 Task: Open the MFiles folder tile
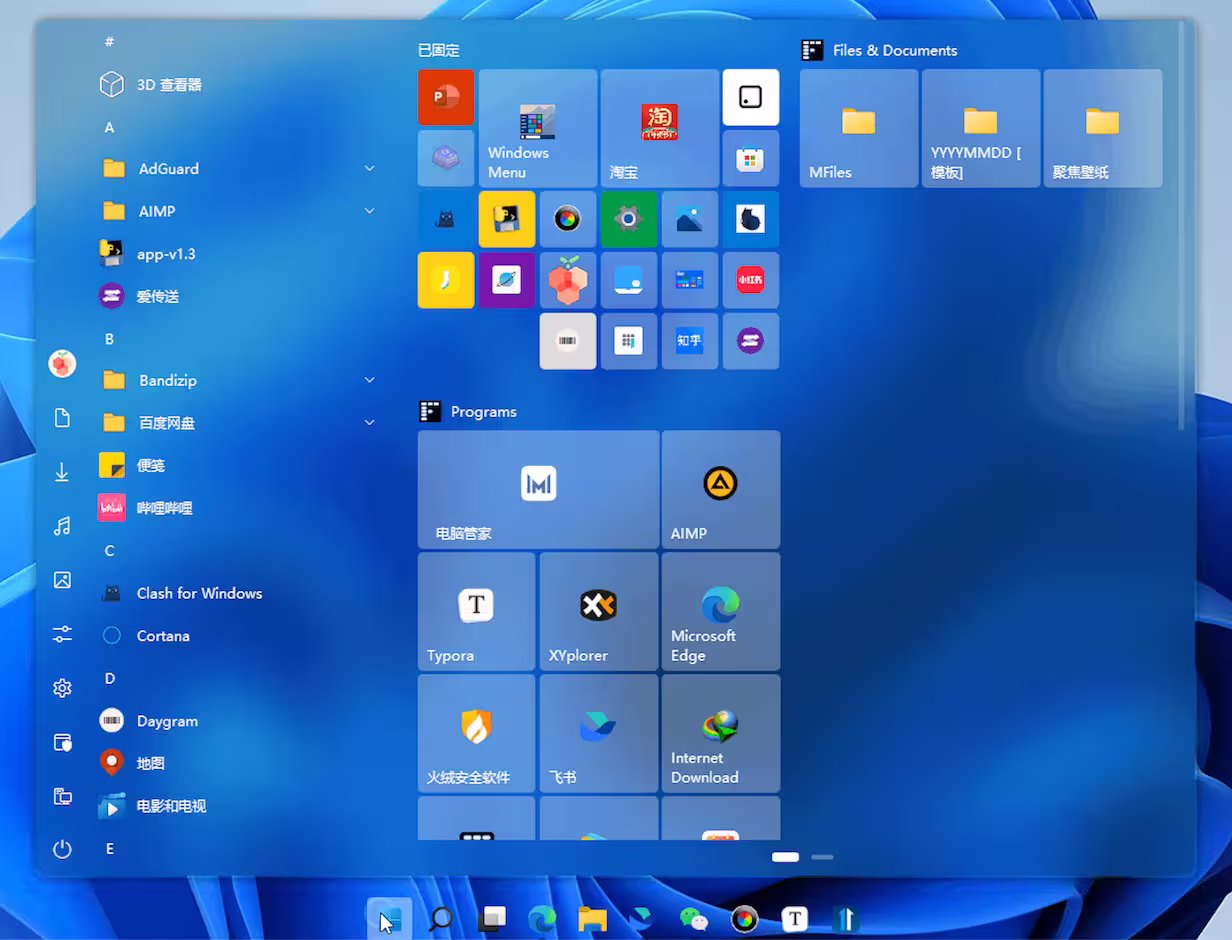[859, 128]
